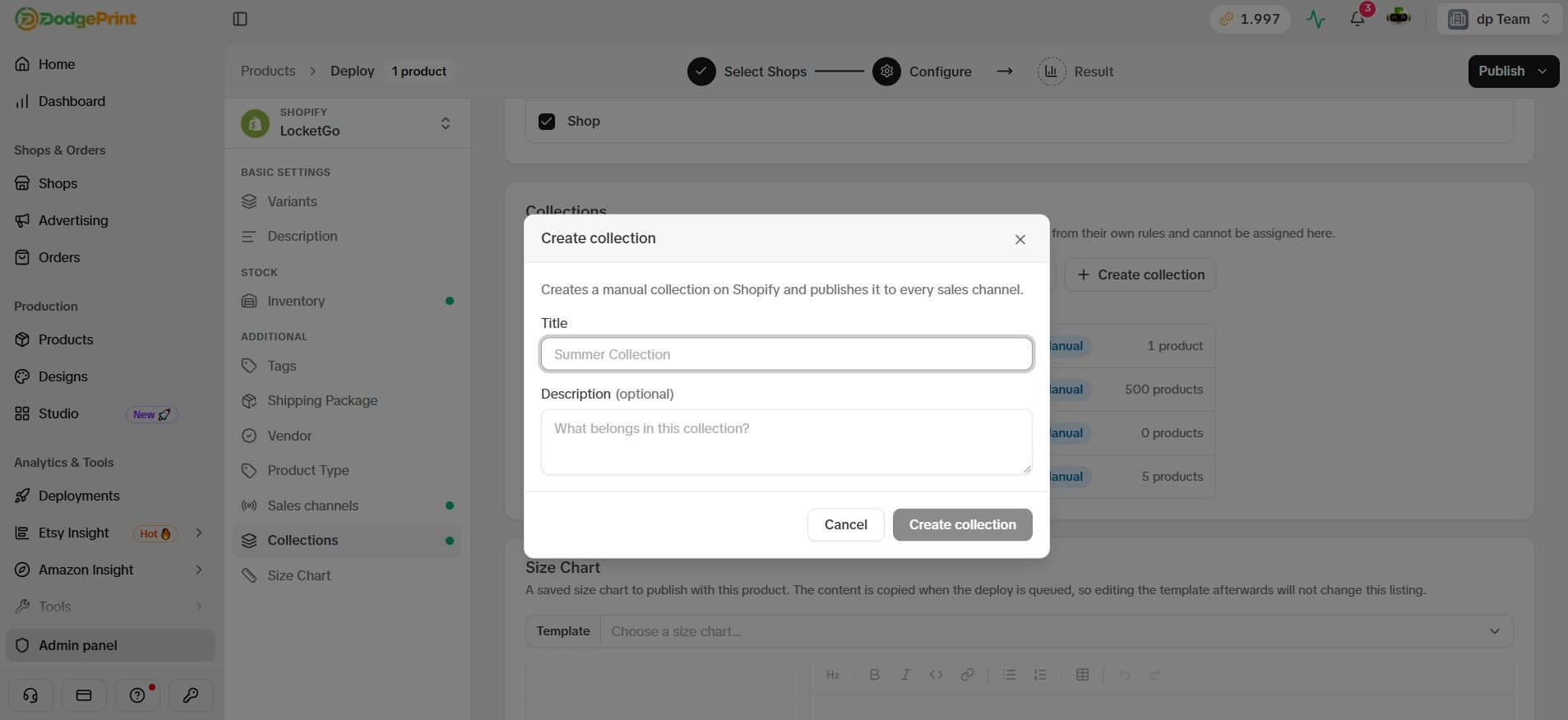
Task: Open the credits balance 1.997
Action: pos(1250,19)
